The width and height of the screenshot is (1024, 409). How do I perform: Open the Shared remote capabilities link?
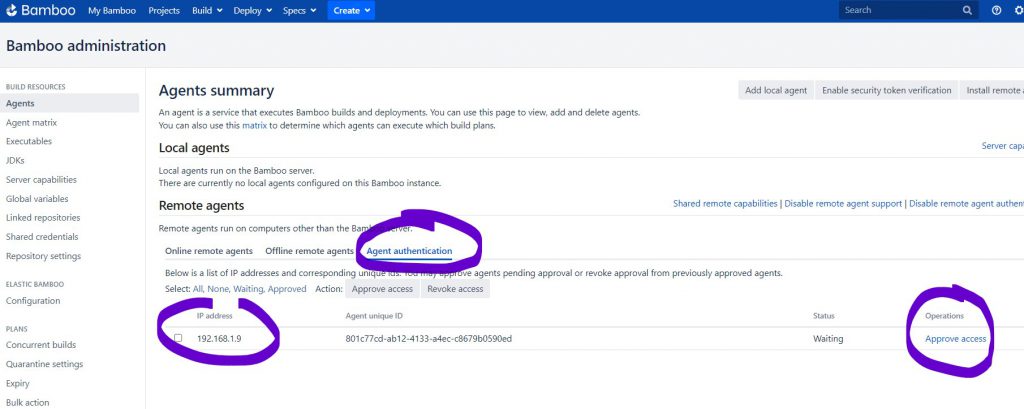pyautogui.click(x=725, y=204)
